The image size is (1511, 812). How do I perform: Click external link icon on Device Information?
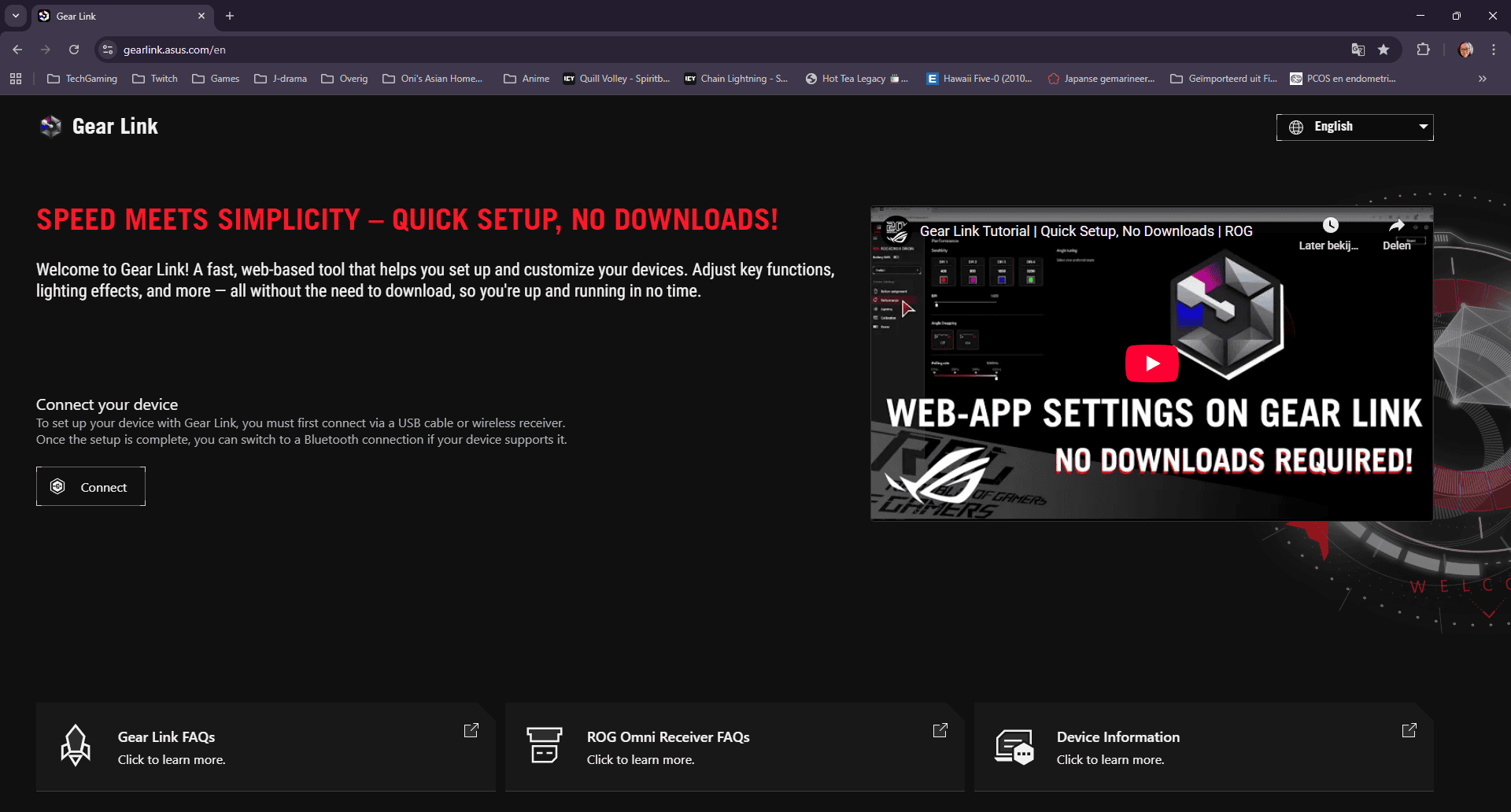point(1409,730)
